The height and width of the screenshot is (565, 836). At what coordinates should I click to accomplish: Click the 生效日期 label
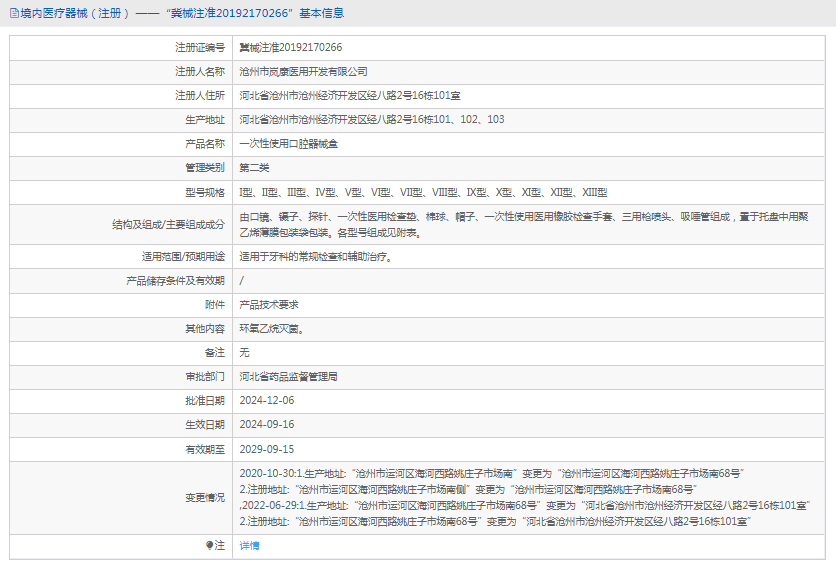tap(205, 425)
